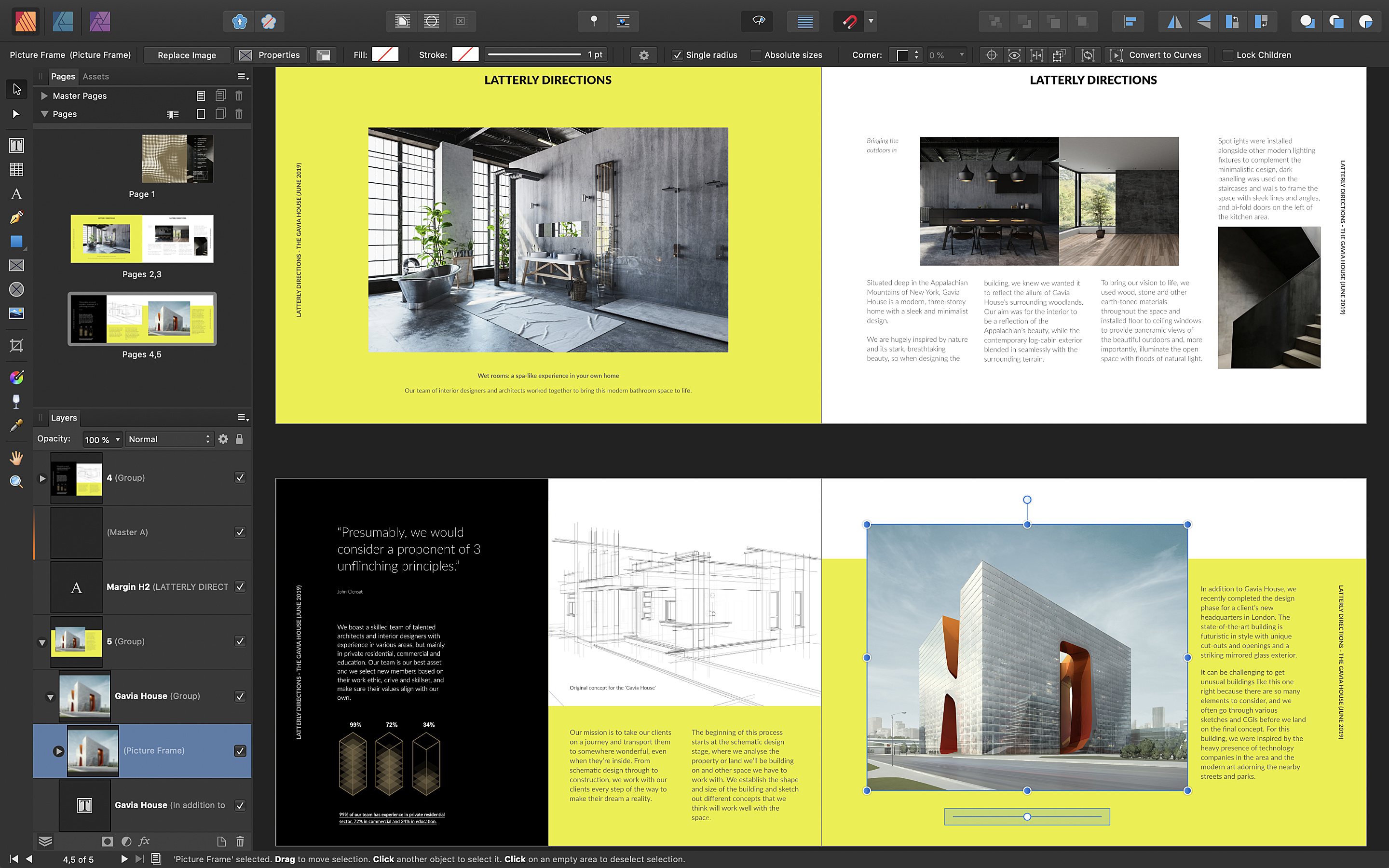The height and width of the screenshot is (868, 1389).
Task: Switch to the Assets tab
Action: point(95,76)
